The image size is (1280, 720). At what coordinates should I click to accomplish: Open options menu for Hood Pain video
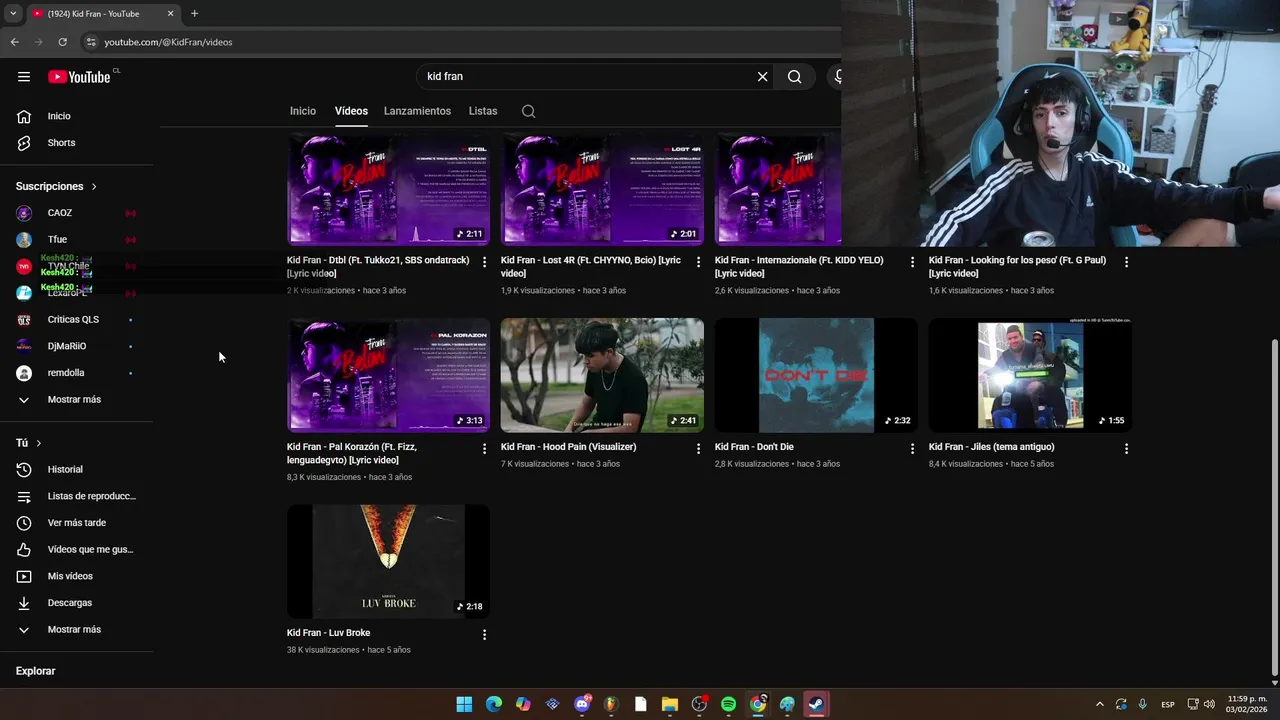coord(699,449)
